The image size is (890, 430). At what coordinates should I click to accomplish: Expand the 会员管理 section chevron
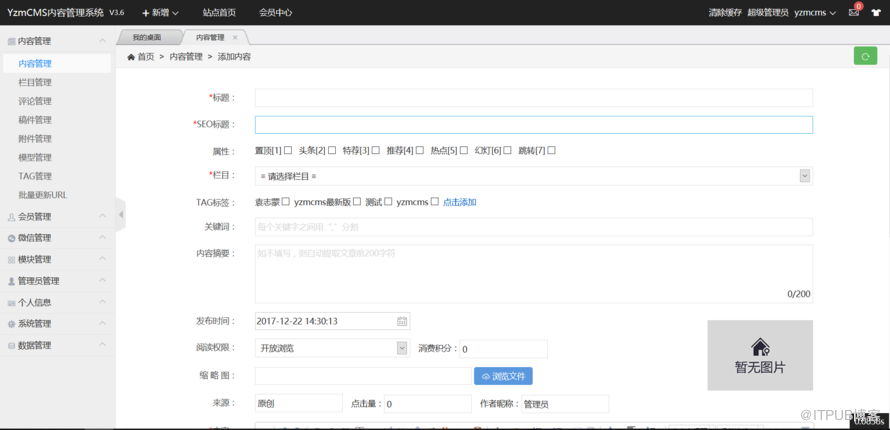click(x=102, y=216)
